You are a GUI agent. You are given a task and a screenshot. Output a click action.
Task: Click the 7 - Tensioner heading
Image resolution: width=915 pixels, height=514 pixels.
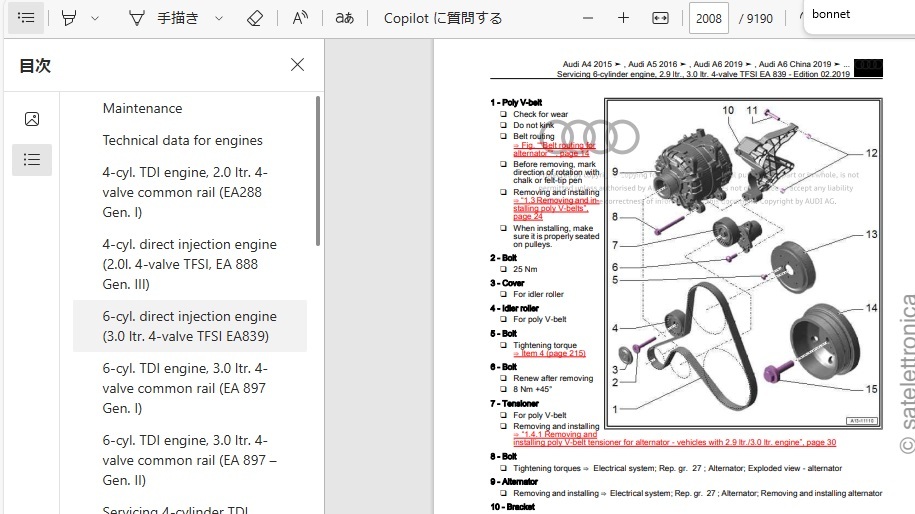coord(515,403)
